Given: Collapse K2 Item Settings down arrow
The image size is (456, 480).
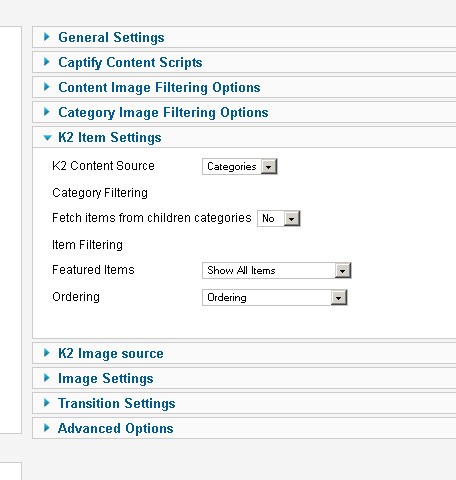Looking at the screenshot, I should pyautogui.click(x=47, y=137).
